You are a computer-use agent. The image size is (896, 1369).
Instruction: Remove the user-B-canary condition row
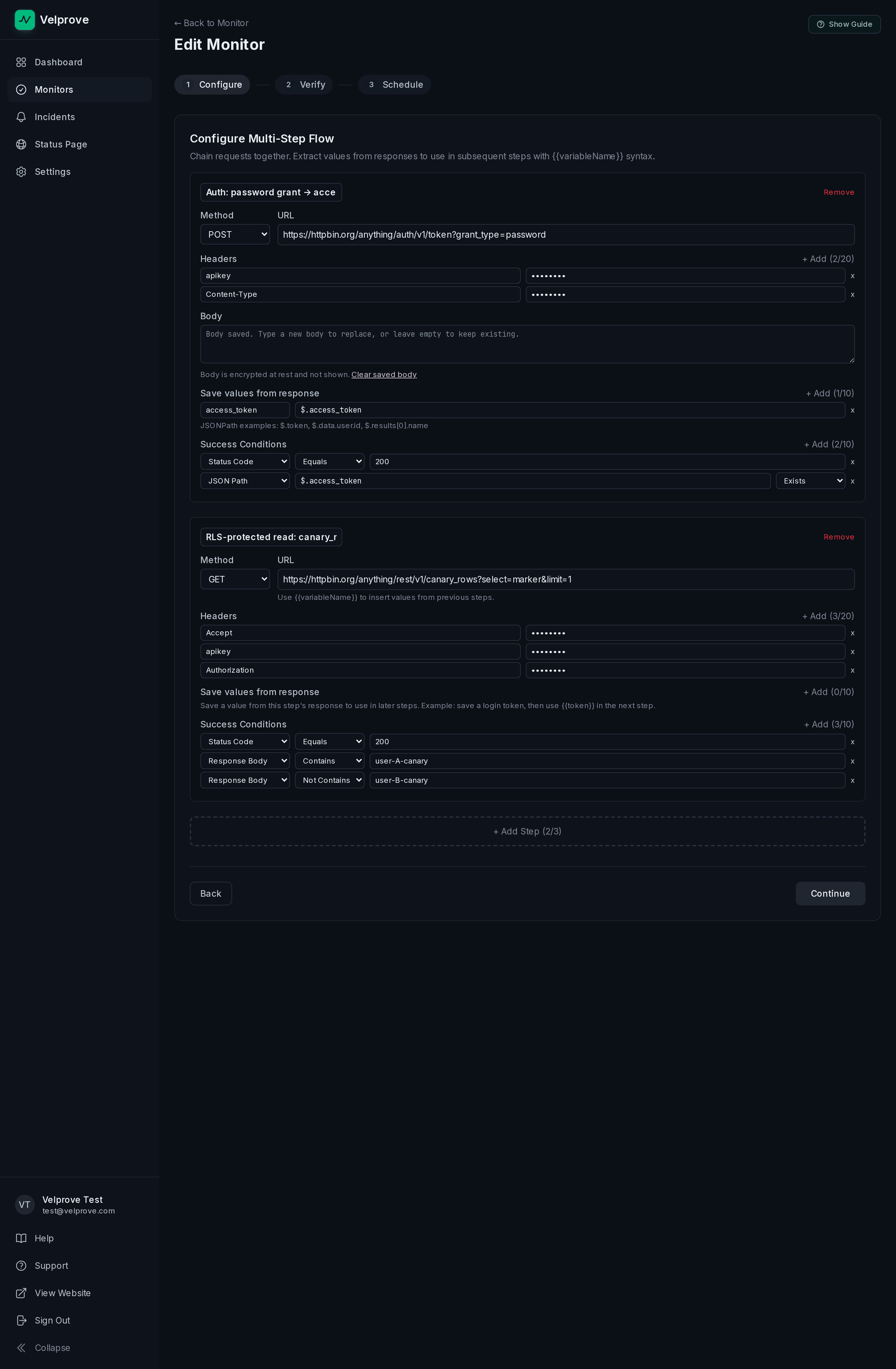852,781
